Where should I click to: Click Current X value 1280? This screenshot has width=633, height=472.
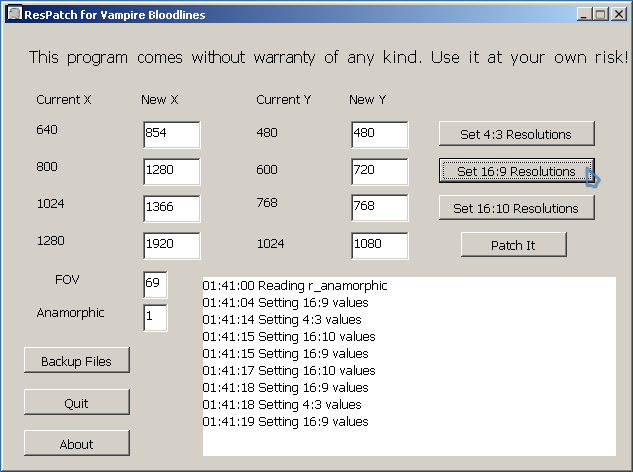50,241
